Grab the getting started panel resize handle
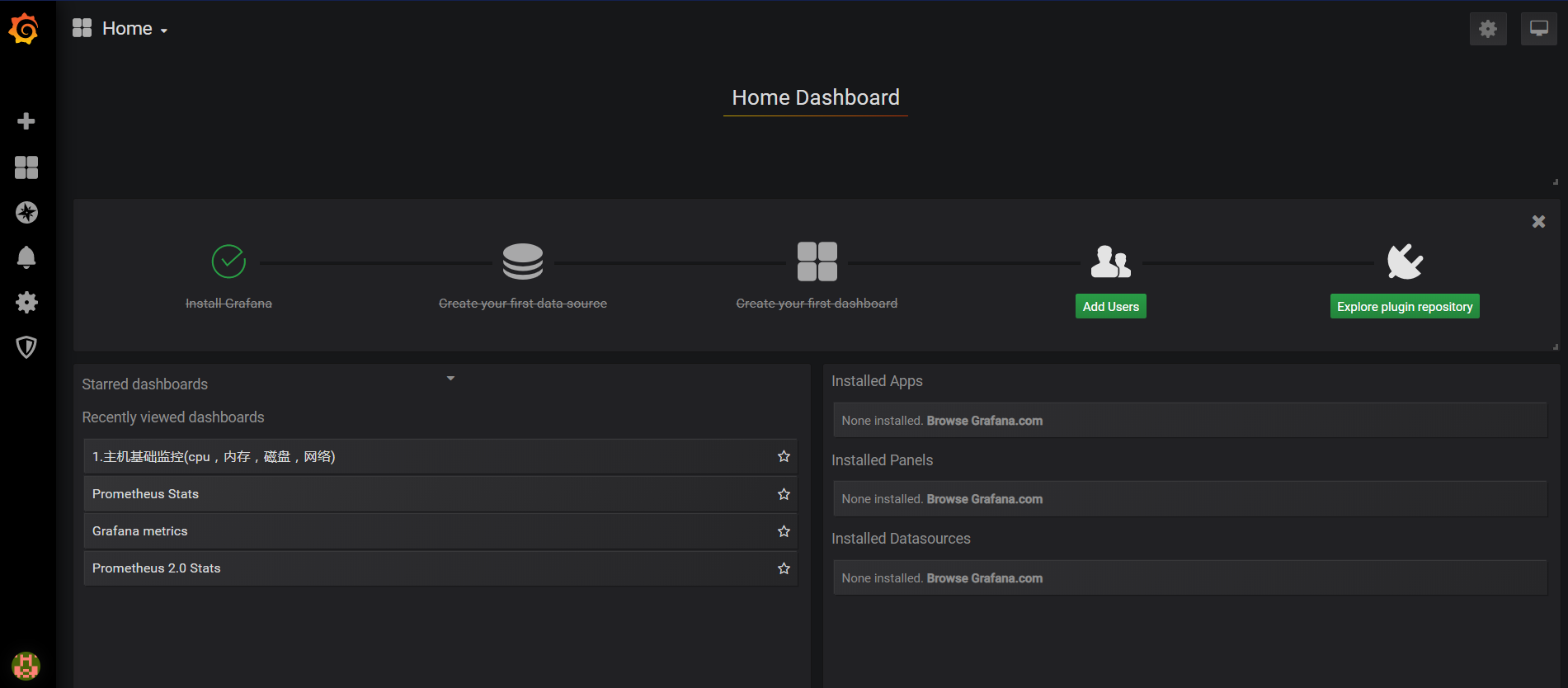The width and height of the screenshot is (1568, 688). [x=1555, y=346]
